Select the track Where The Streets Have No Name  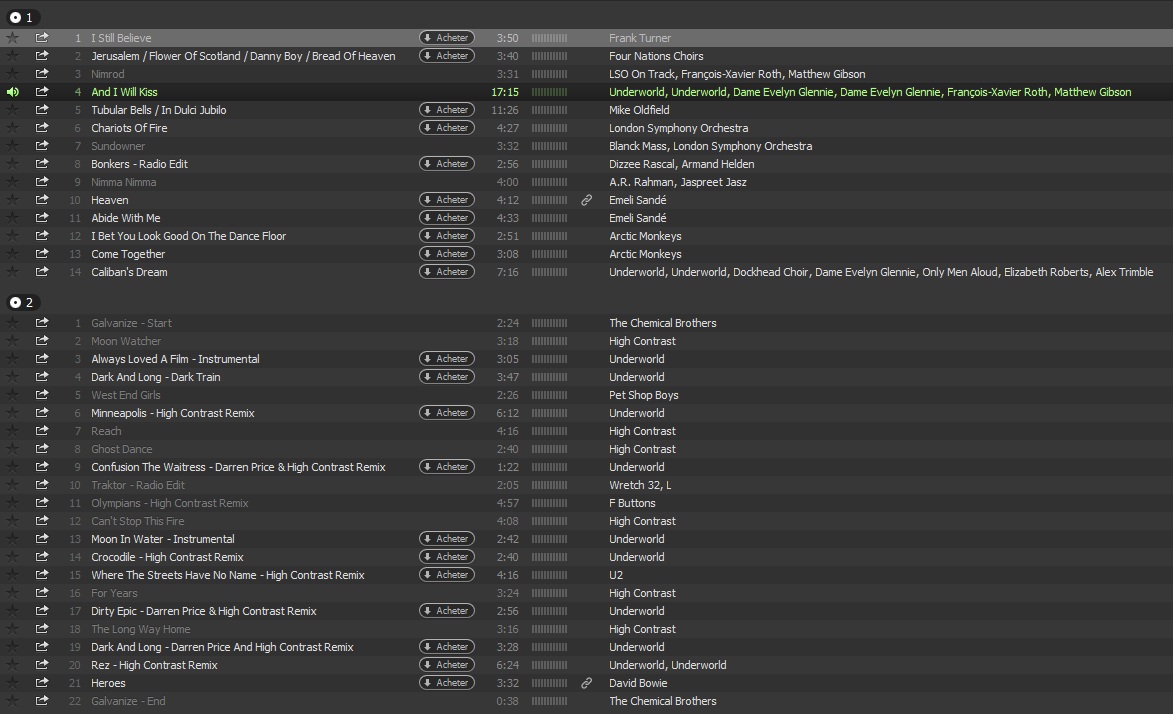point(227,575)
